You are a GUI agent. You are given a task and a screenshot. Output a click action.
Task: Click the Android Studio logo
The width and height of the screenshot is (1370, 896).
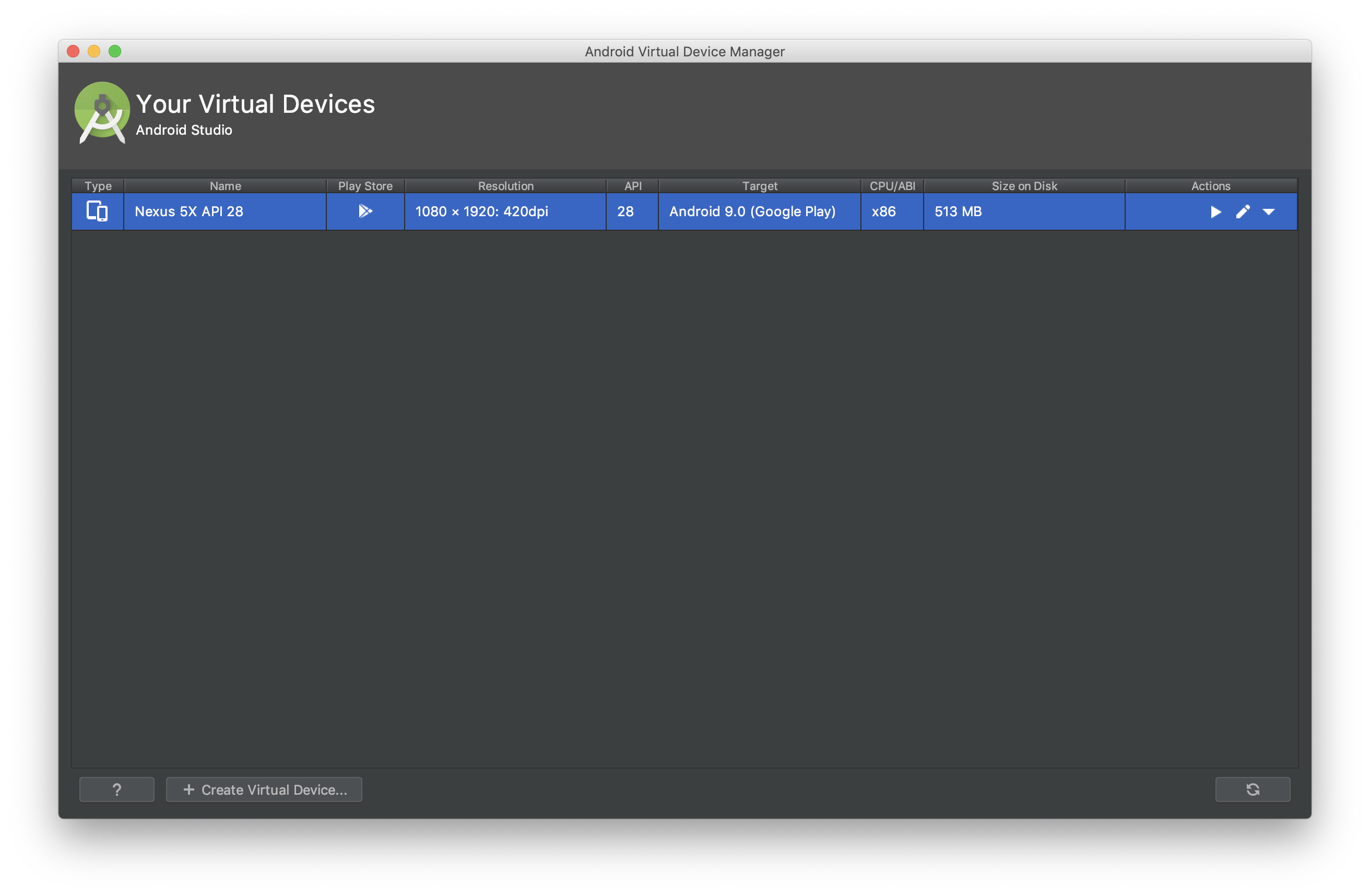coord(102,113)
